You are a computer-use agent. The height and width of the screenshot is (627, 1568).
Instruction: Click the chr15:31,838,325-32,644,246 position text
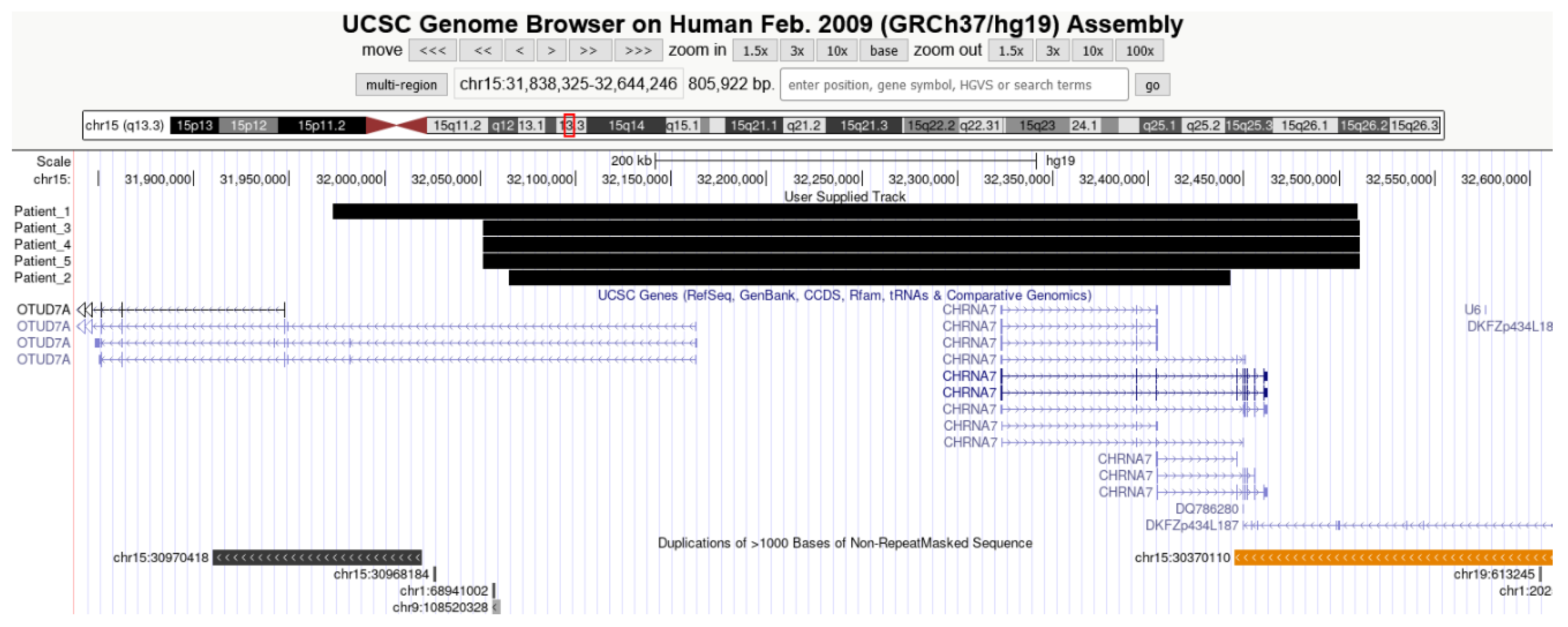click(x=568, y=83)
